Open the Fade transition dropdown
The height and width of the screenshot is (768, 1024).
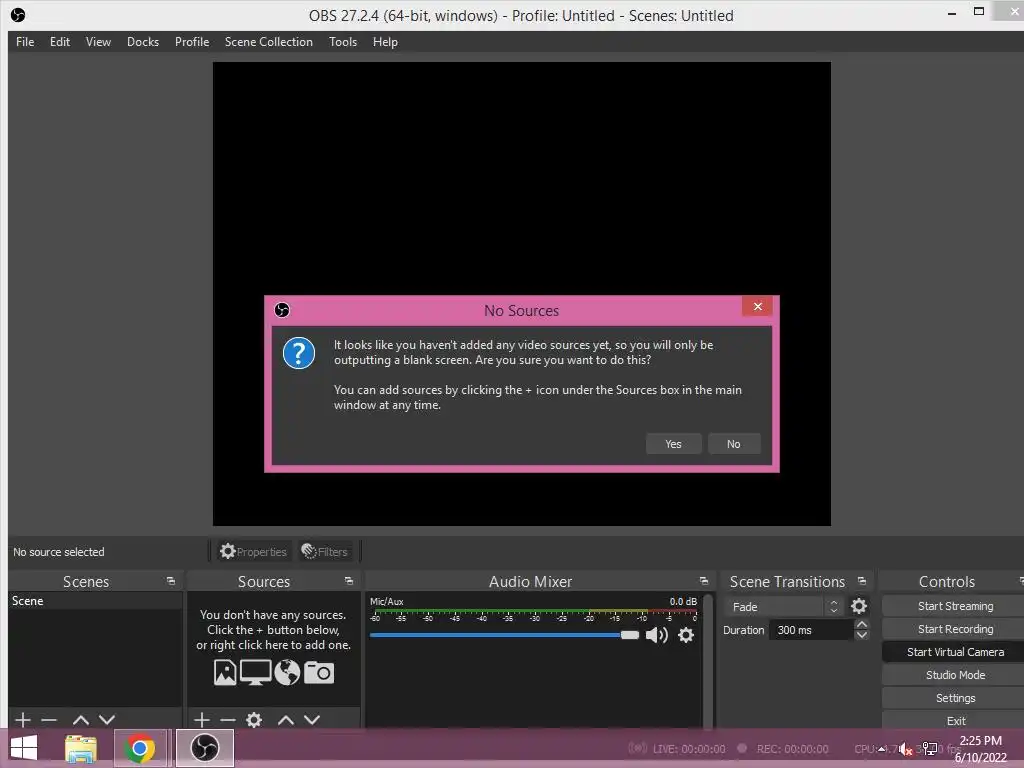click(x=783, y=607)
